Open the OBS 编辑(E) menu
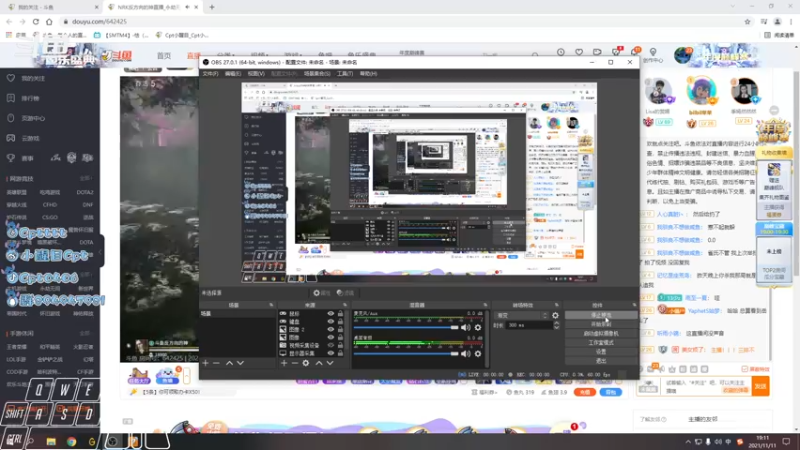The height and width of the screenshot is (450, 800). (233, 73)
